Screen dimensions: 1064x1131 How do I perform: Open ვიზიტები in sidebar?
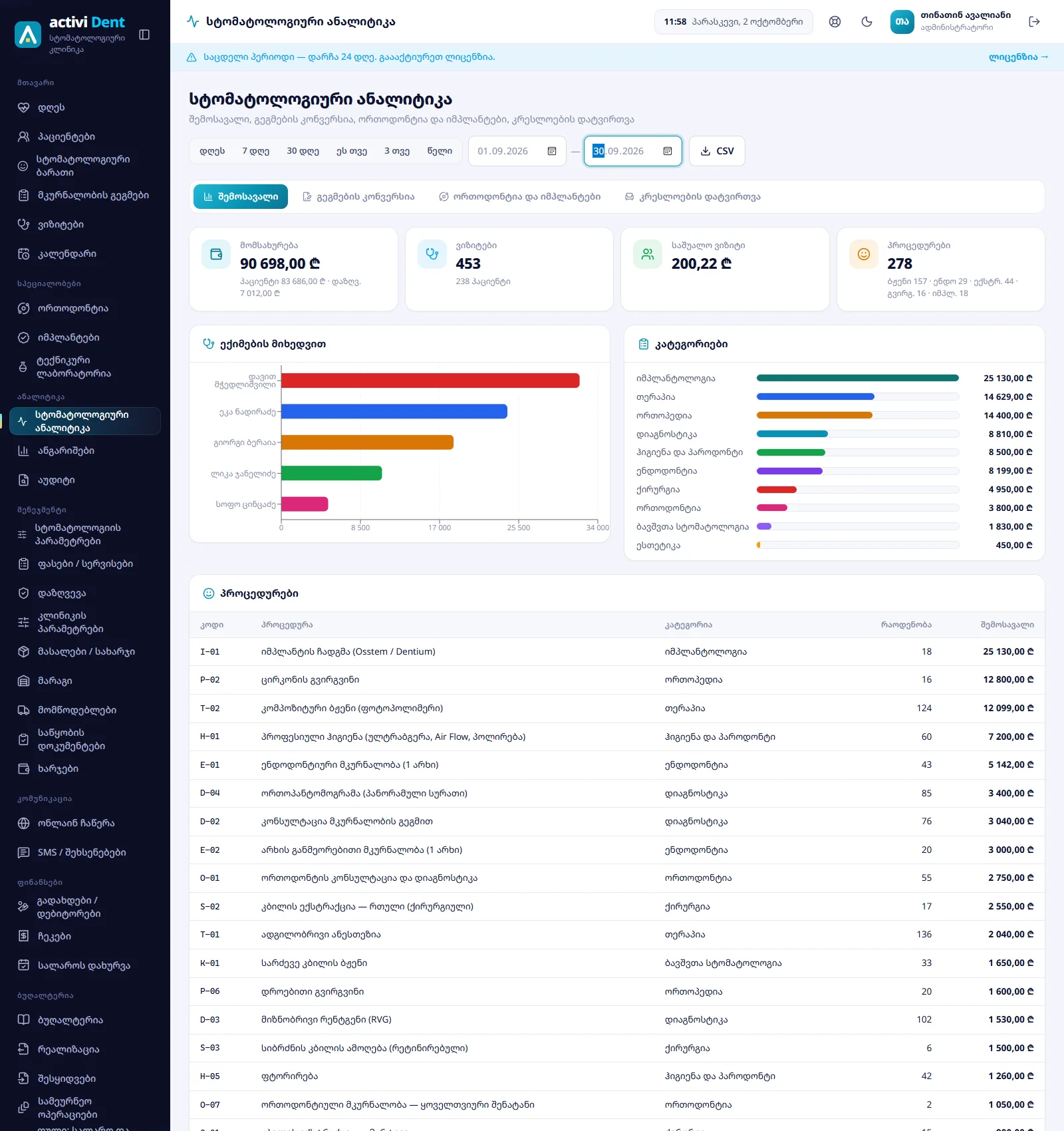[85, 224]
